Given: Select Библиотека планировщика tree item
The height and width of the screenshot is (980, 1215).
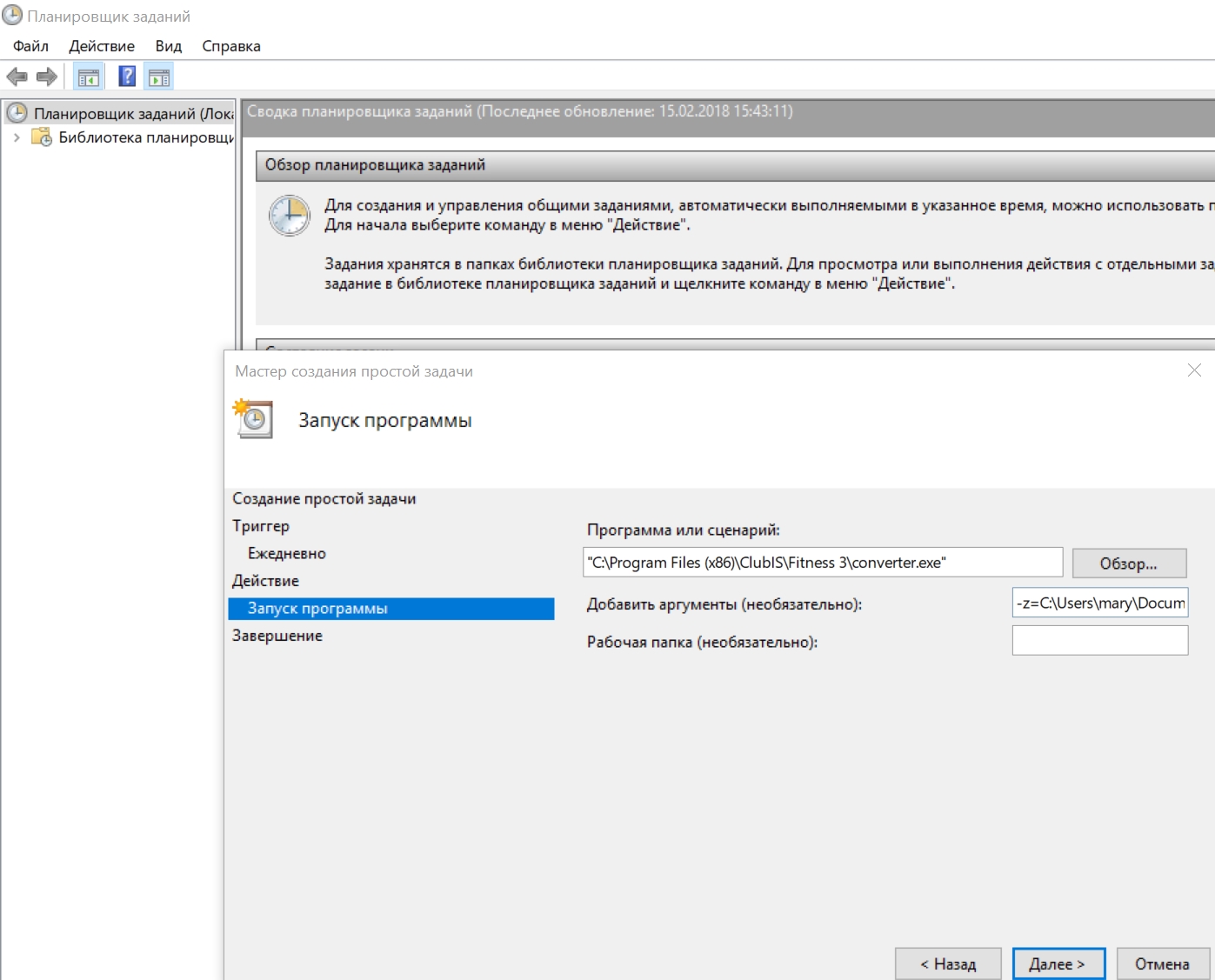Looking at the screenshot, I should pos(145,137).
